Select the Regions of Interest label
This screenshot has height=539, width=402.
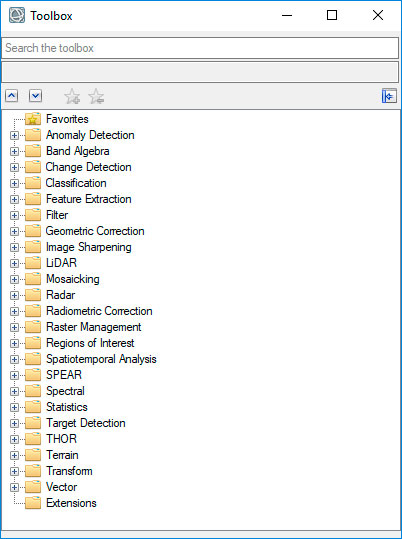[x=90, y=343]
